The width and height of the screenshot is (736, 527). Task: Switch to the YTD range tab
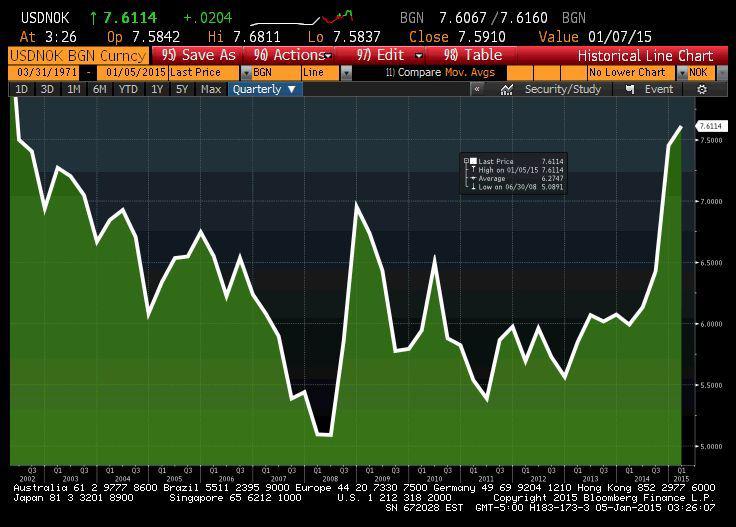coord(128,89)
